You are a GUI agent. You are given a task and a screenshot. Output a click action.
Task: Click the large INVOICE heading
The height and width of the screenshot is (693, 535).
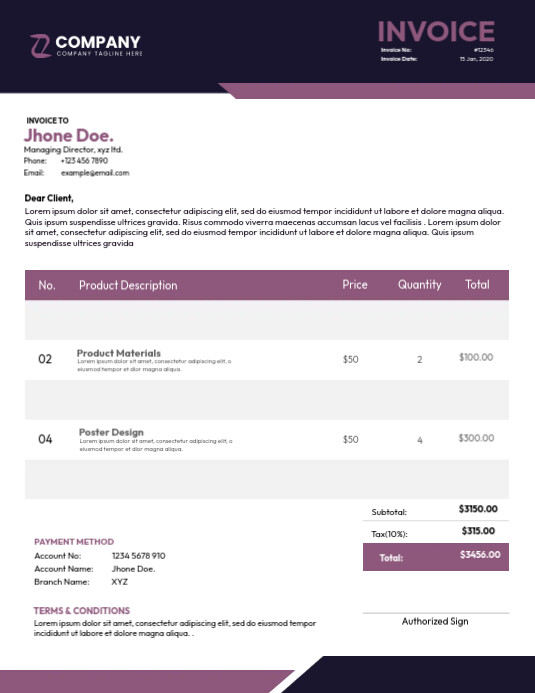[x=436, y=31]
